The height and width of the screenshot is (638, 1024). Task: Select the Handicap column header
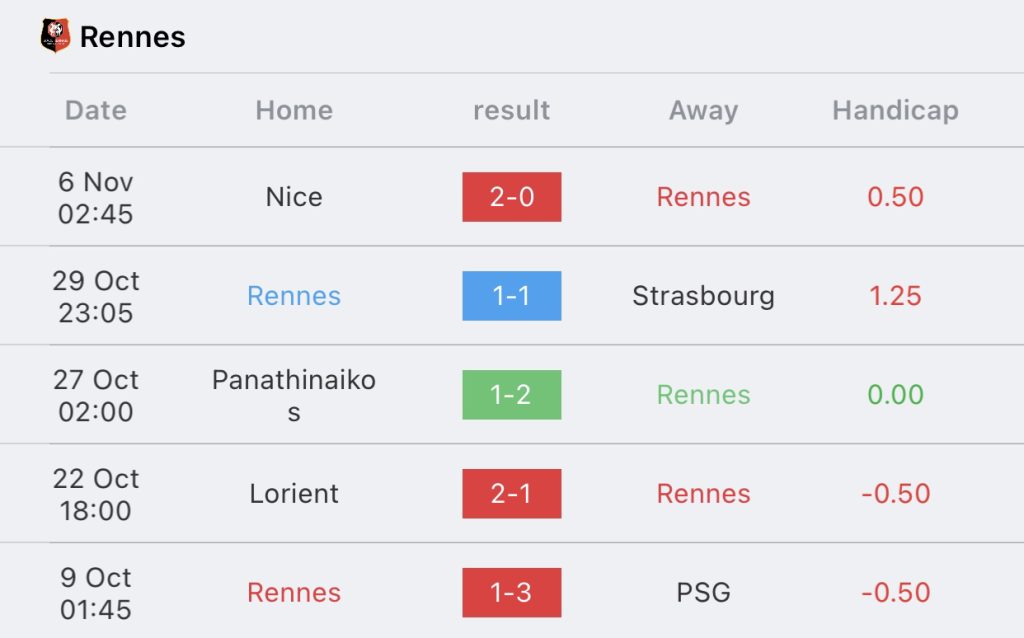pyautogui.click(x=895, y=110)
